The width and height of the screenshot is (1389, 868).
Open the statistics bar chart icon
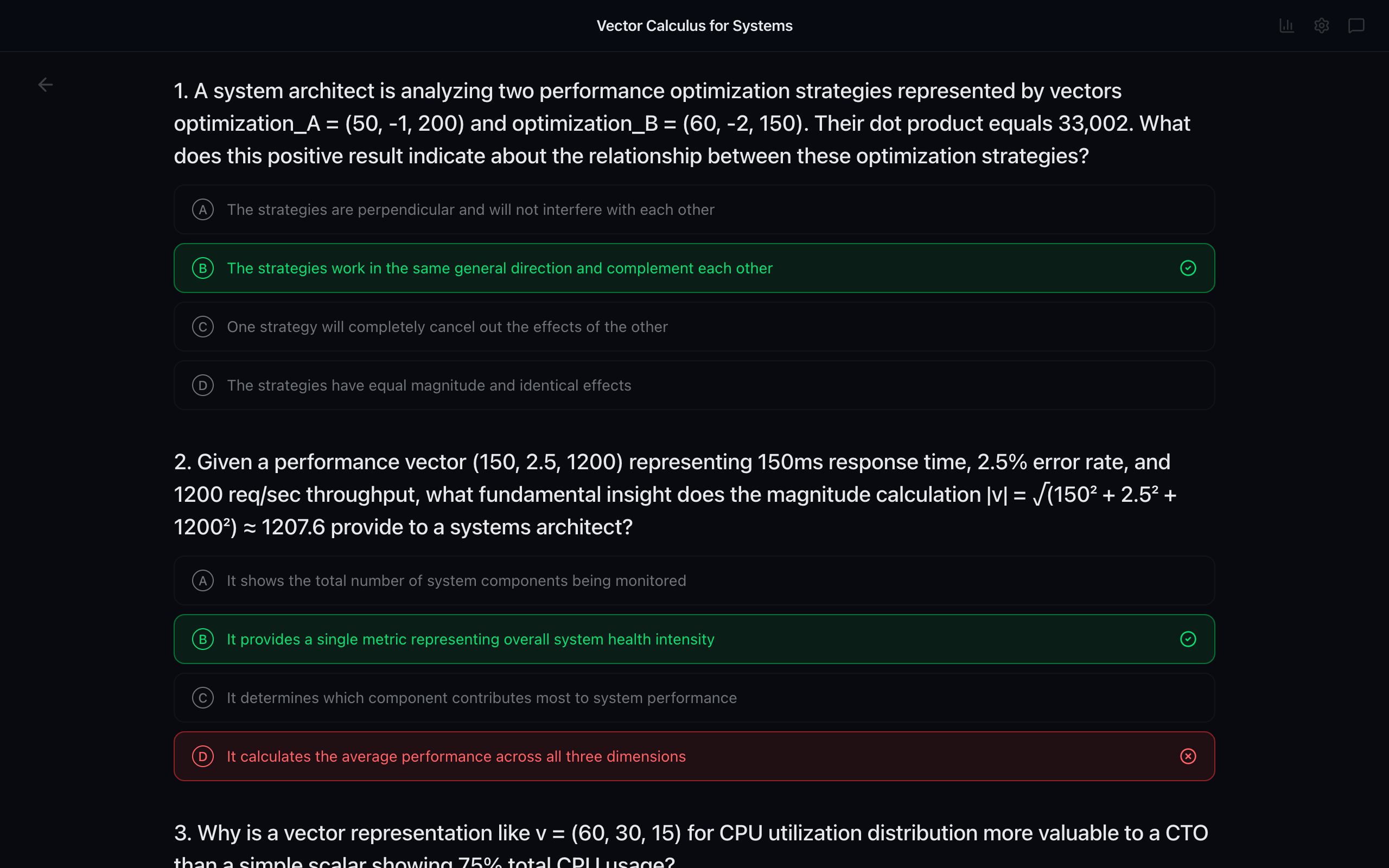point(1286,26)
